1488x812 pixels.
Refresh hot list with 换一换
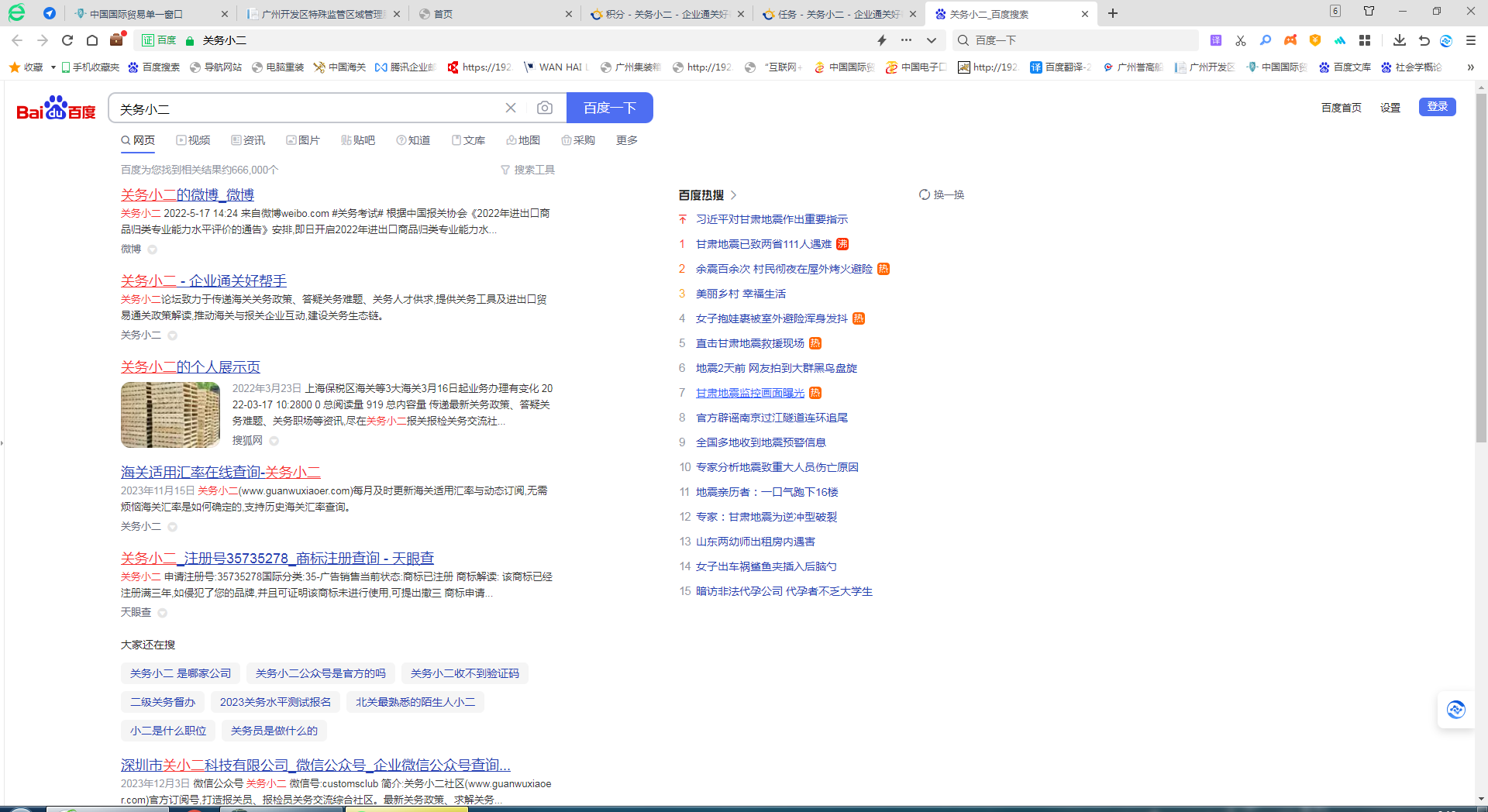click(942, 194)
